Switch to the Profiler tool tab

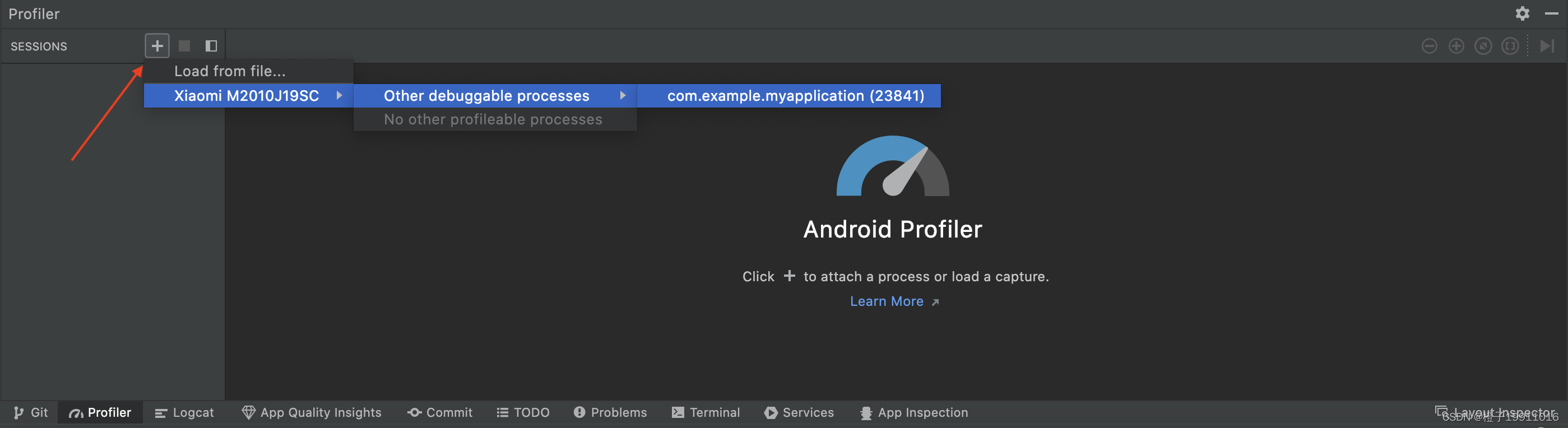(100, 412)
